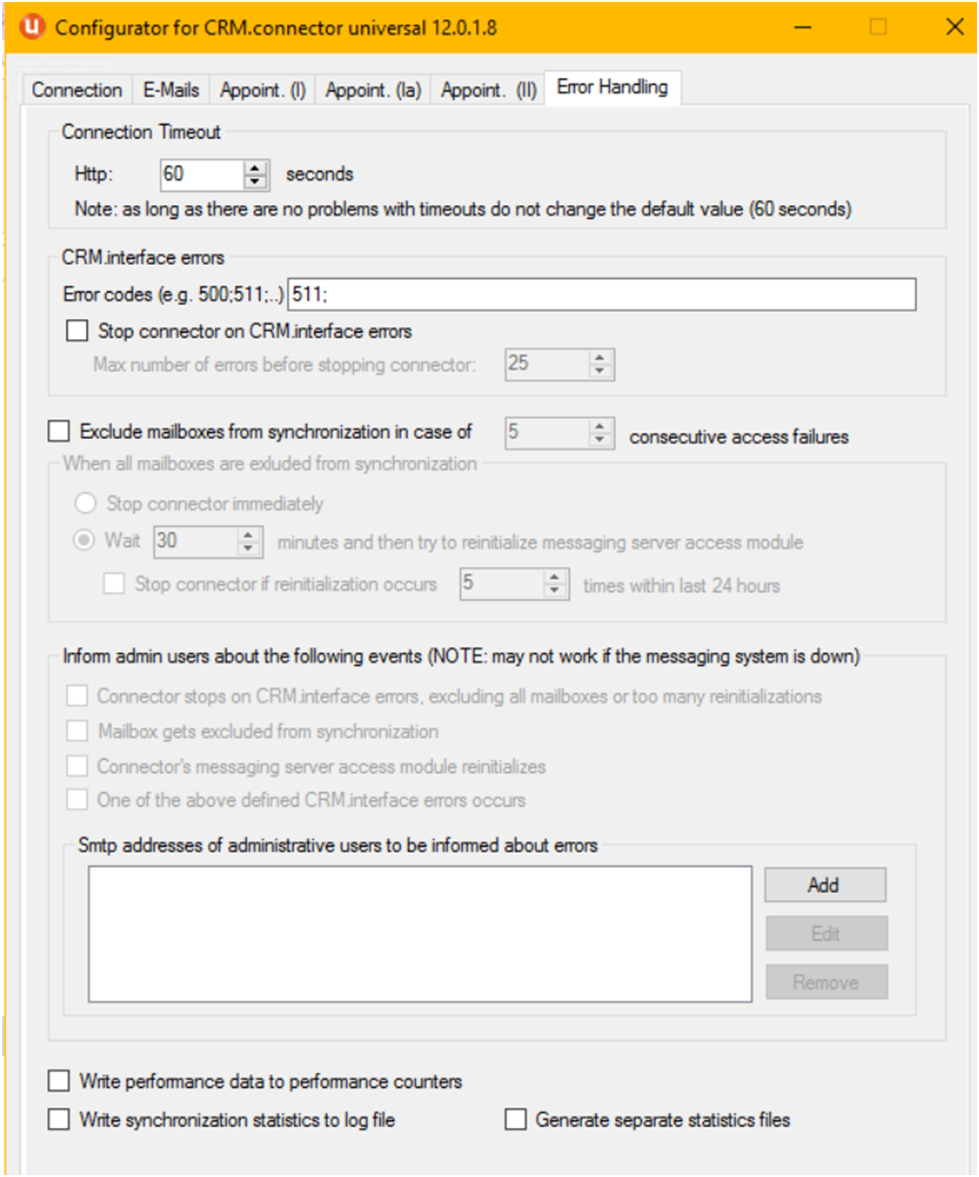Open the Appoint. (II) tab
979x1177 pixels.
(488, 90)
